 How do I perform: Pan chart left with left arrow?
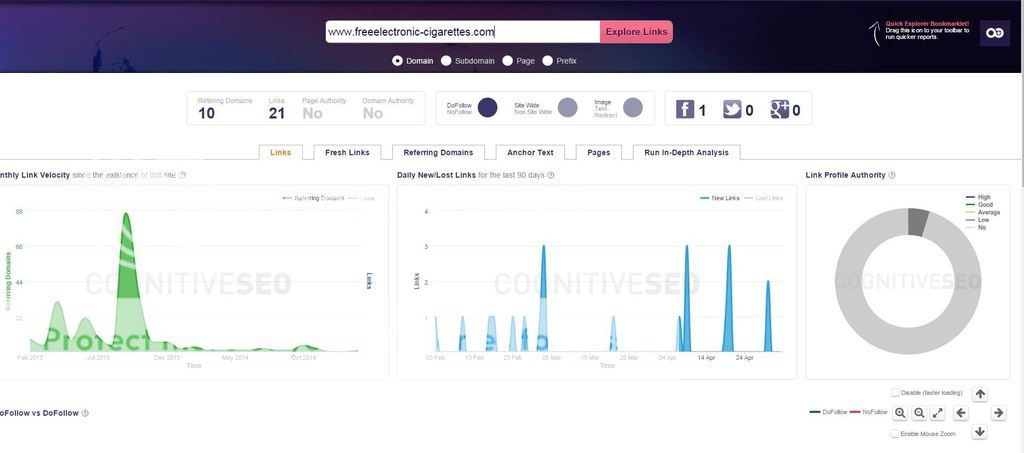coord(961,413)
